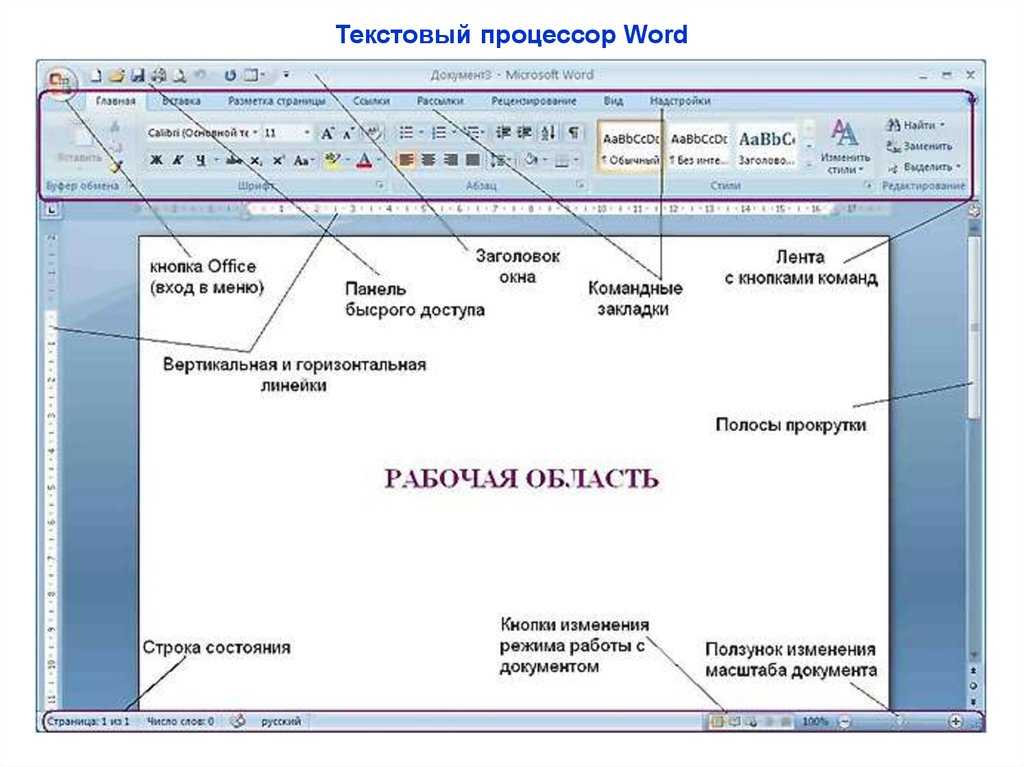
Task: Switch to Print Layout view in status bar
Action: point(717,722)
